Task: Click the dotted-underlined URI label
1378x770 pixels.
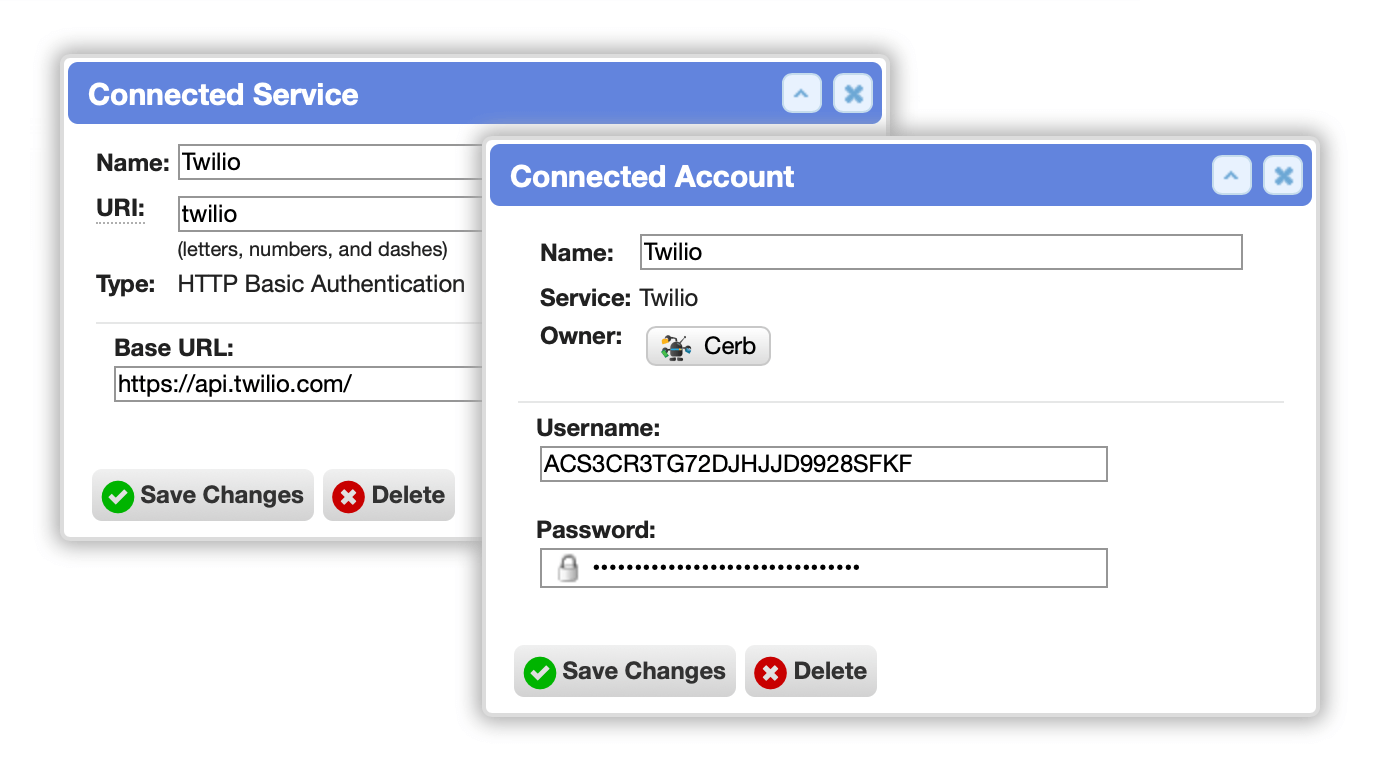Action: coord(121,208)
